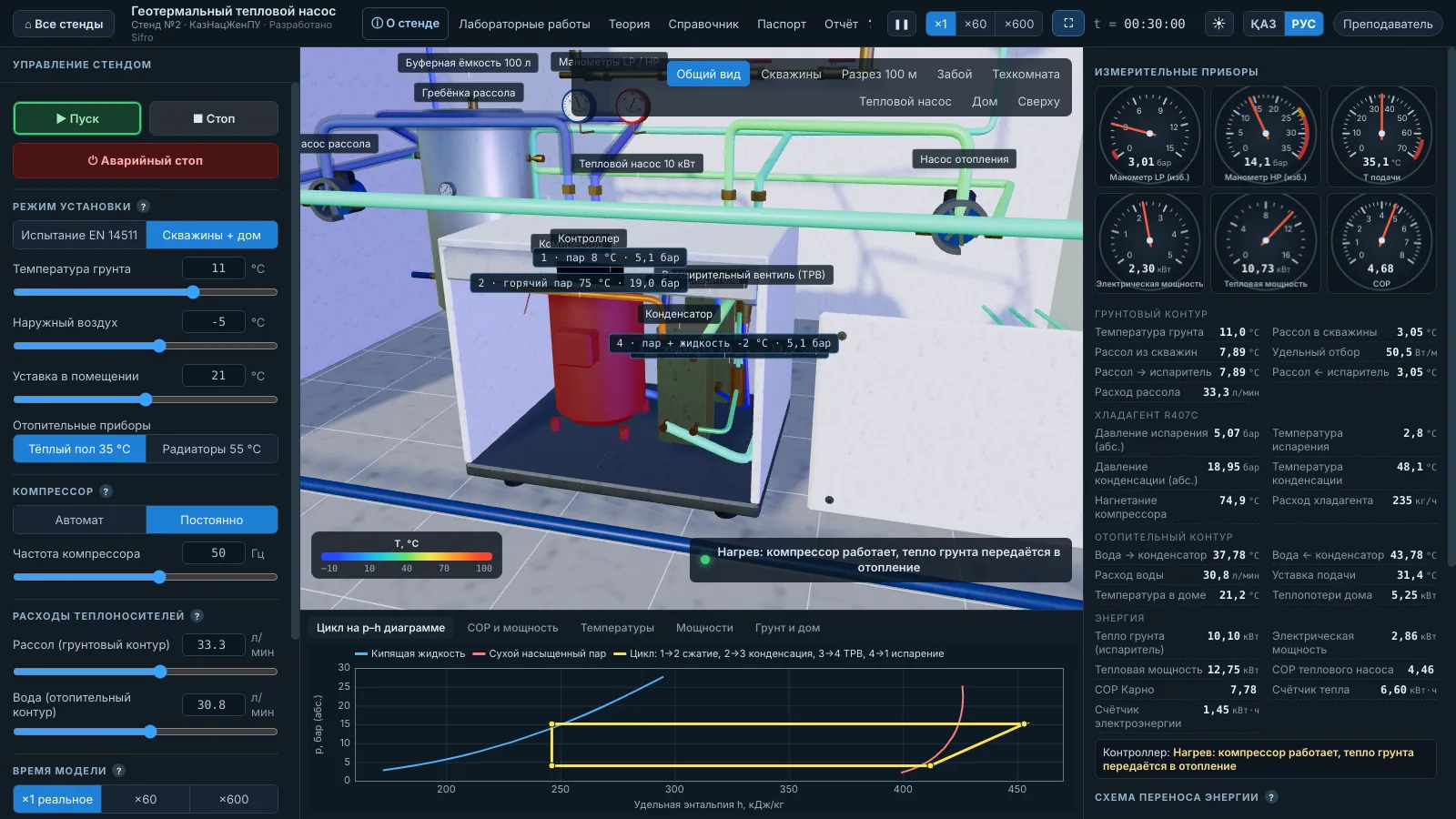Switch language to ҚАЗ
1456x819 pixels.
coord(1263,24)
